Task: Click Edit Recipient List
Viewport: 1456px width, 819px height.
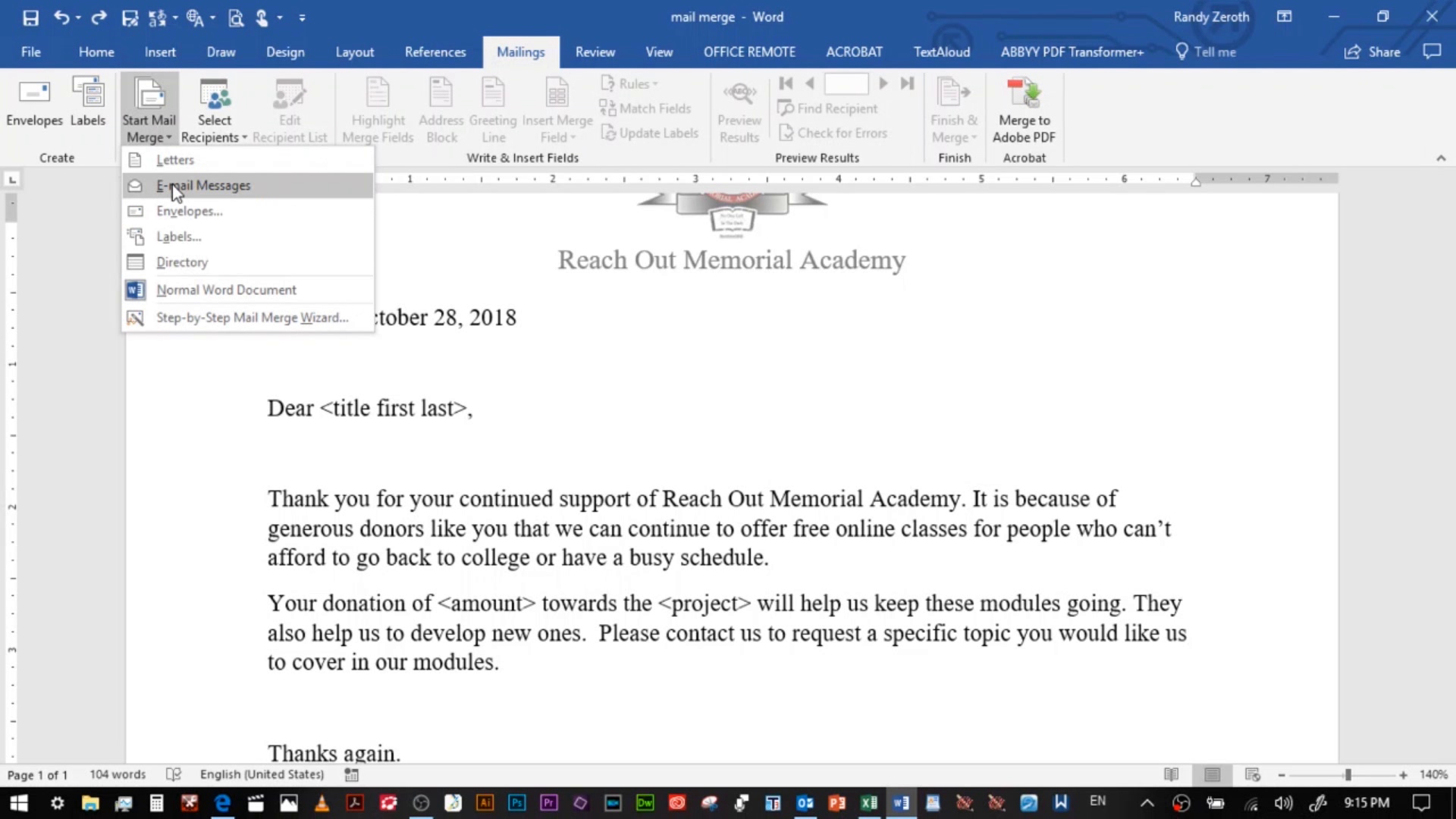Action: pyautogui.click(x=290, y=108)
